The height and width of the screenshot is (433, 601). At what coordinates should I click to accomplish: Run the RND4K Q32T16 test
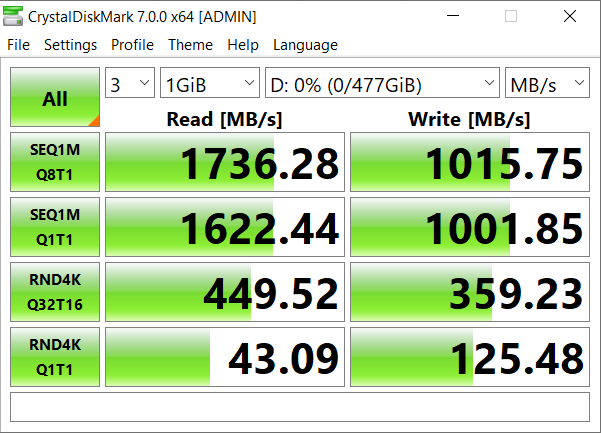click(x=55, y=293)
